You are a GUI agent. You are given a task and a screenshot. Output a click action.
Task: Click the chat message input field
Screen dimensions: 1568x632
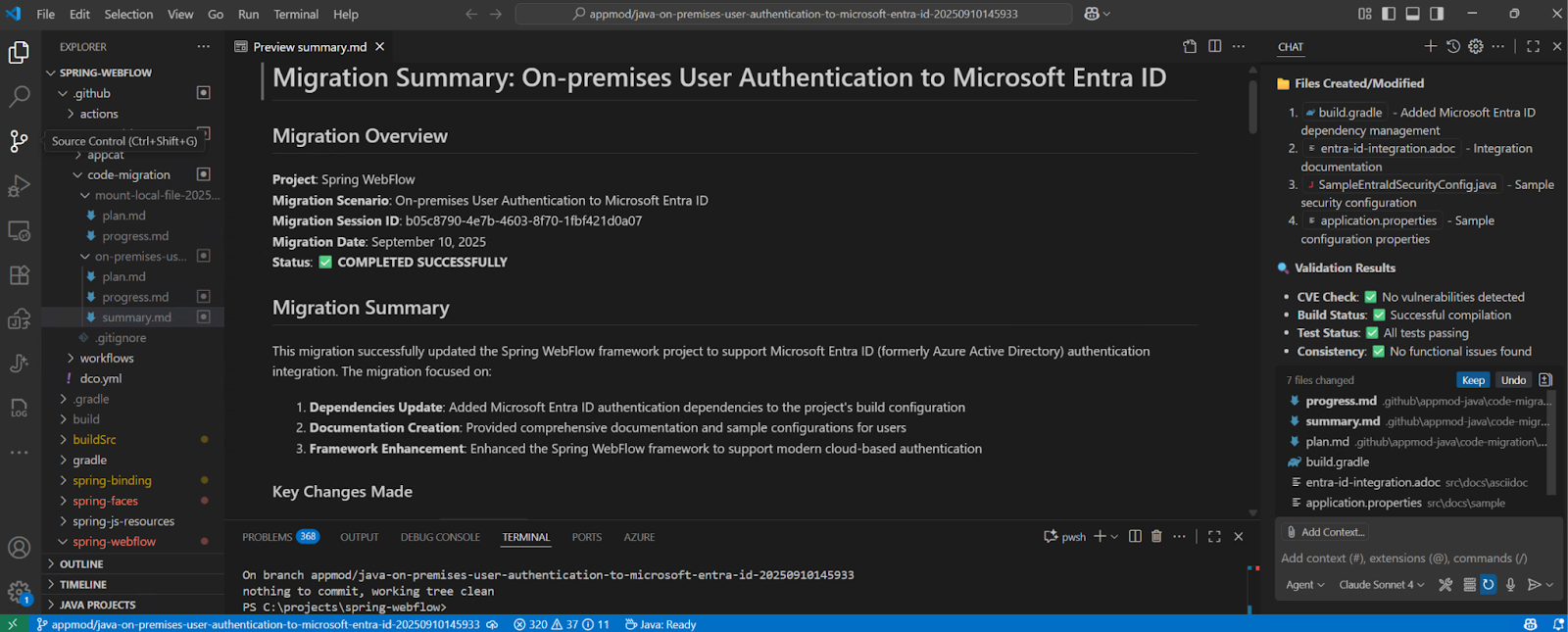point(1411,559)
